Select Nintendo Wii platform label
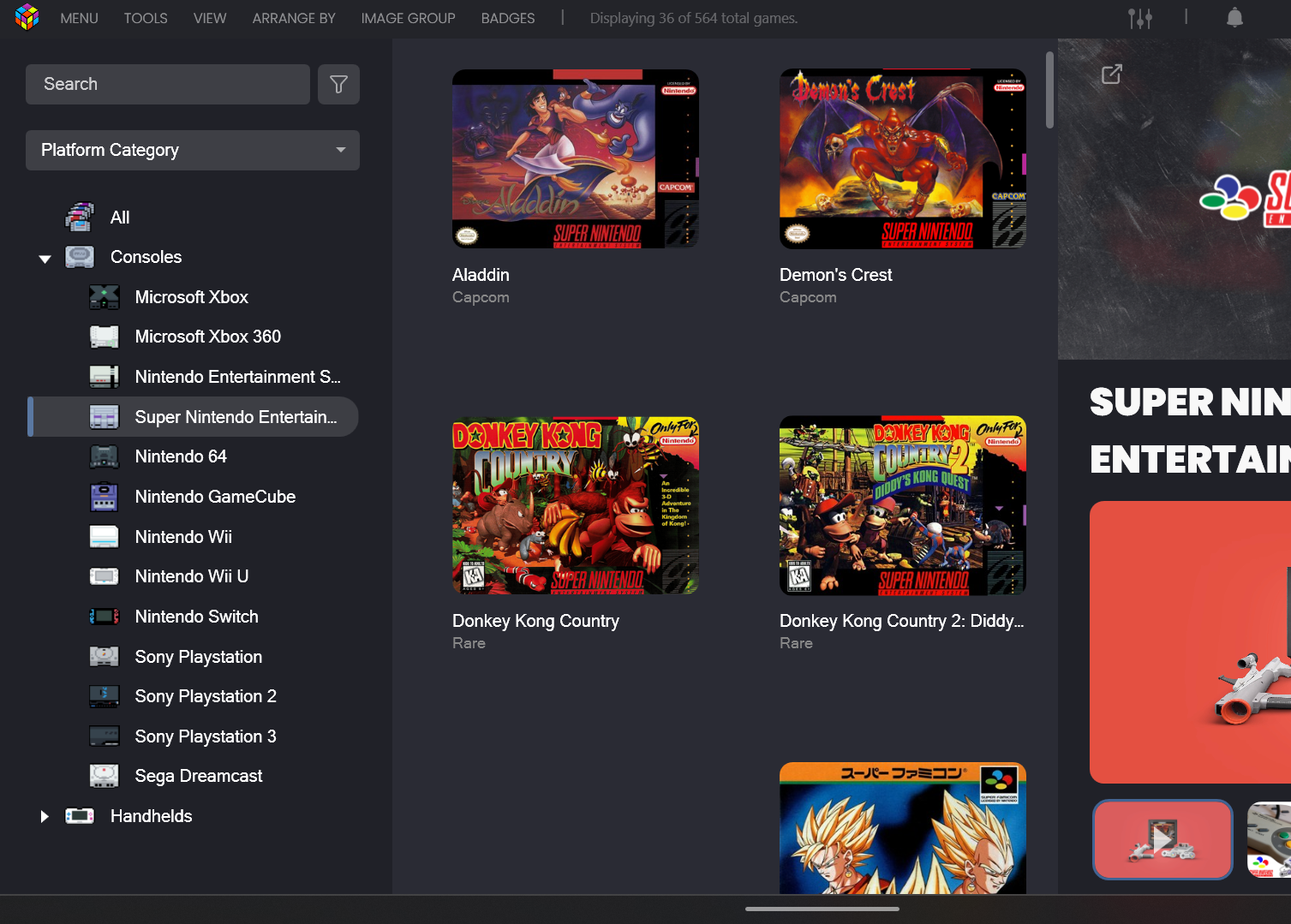Screen dimensions: 1291x924 [x=183, y=537]
